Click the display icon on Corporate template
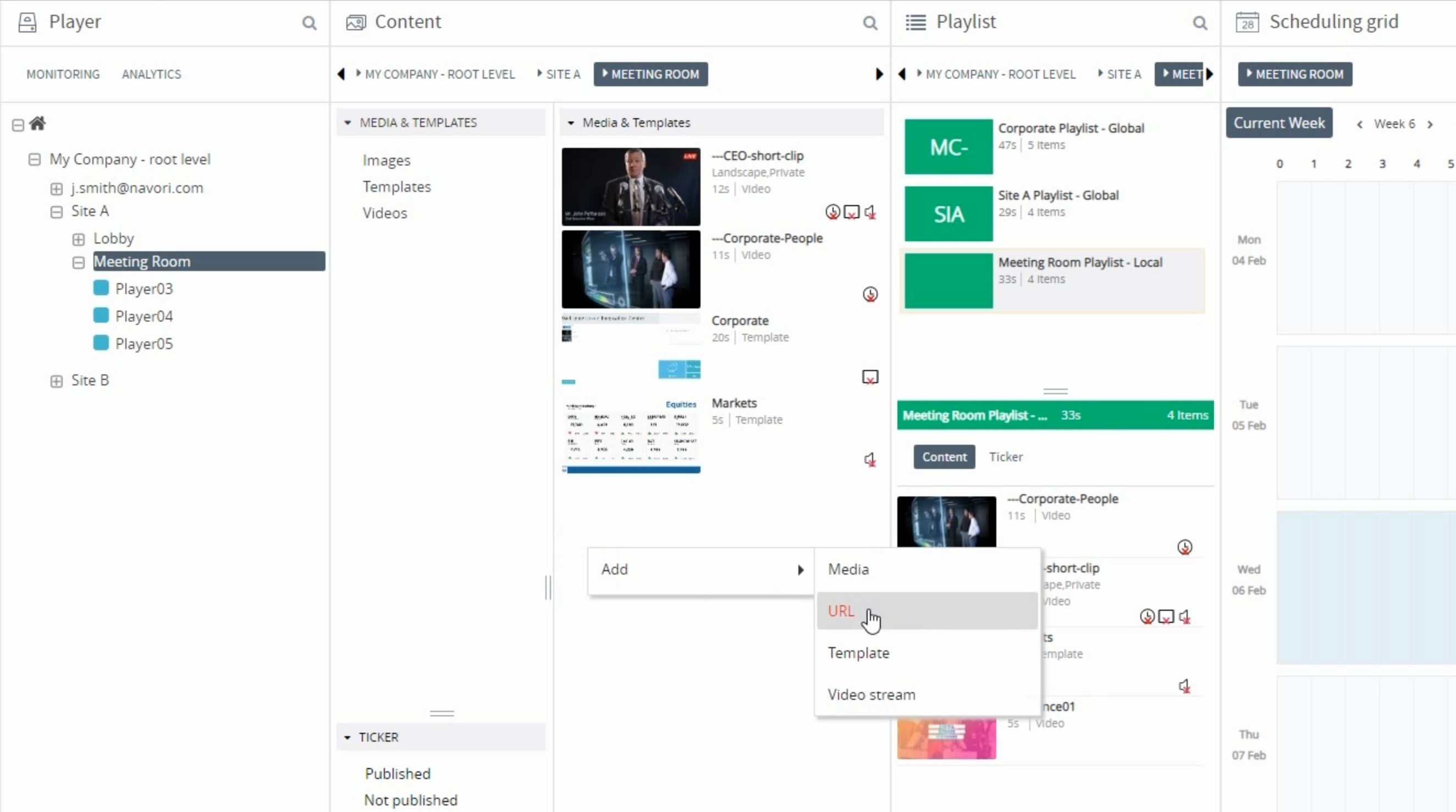The width and height of the screenshot is (1456, 812). [x=870, y=377]
